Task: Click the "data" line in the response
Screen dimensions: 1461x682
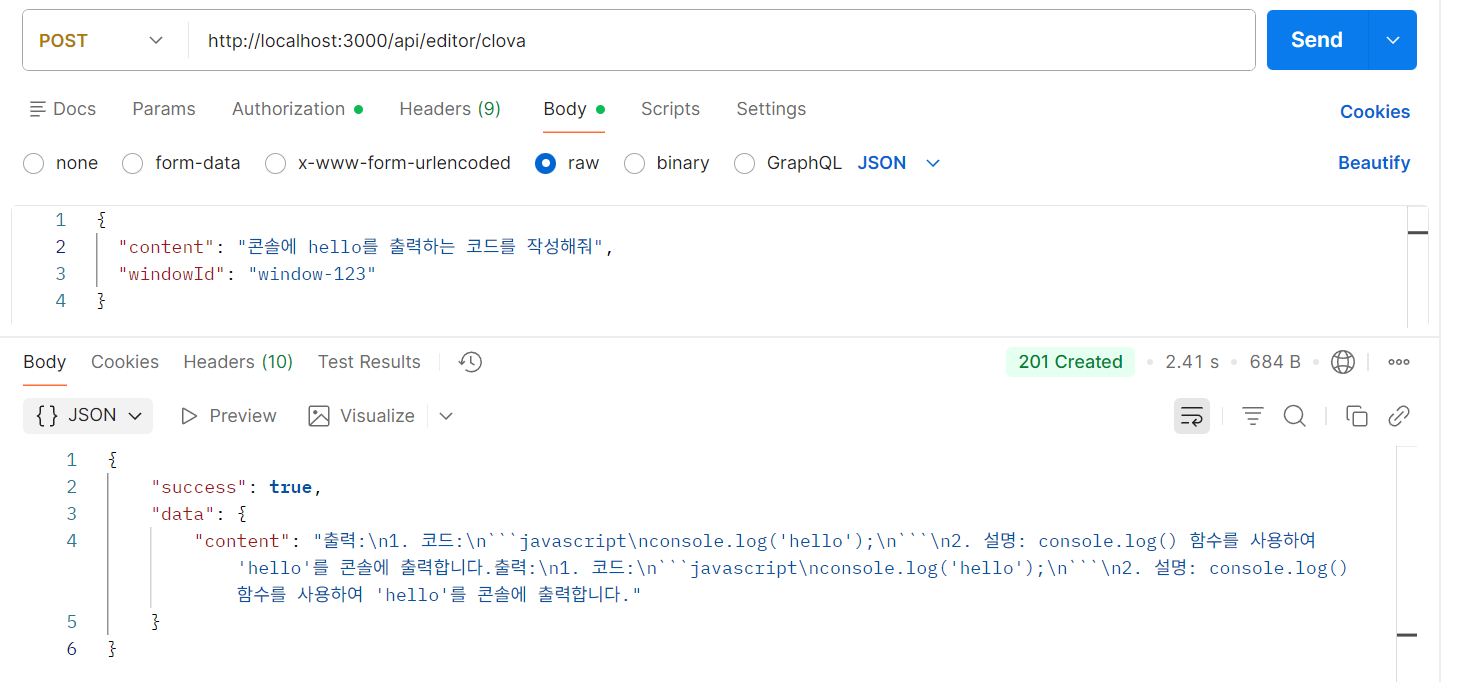Action: pyautogui.click(x=198, y=514)
